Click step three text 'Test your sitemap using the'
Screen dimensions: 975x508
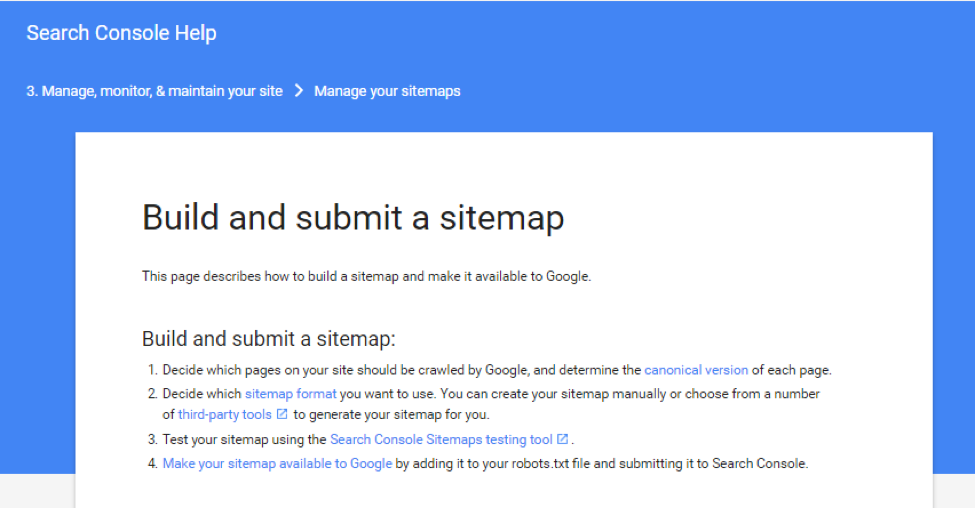tap(244, 440)
